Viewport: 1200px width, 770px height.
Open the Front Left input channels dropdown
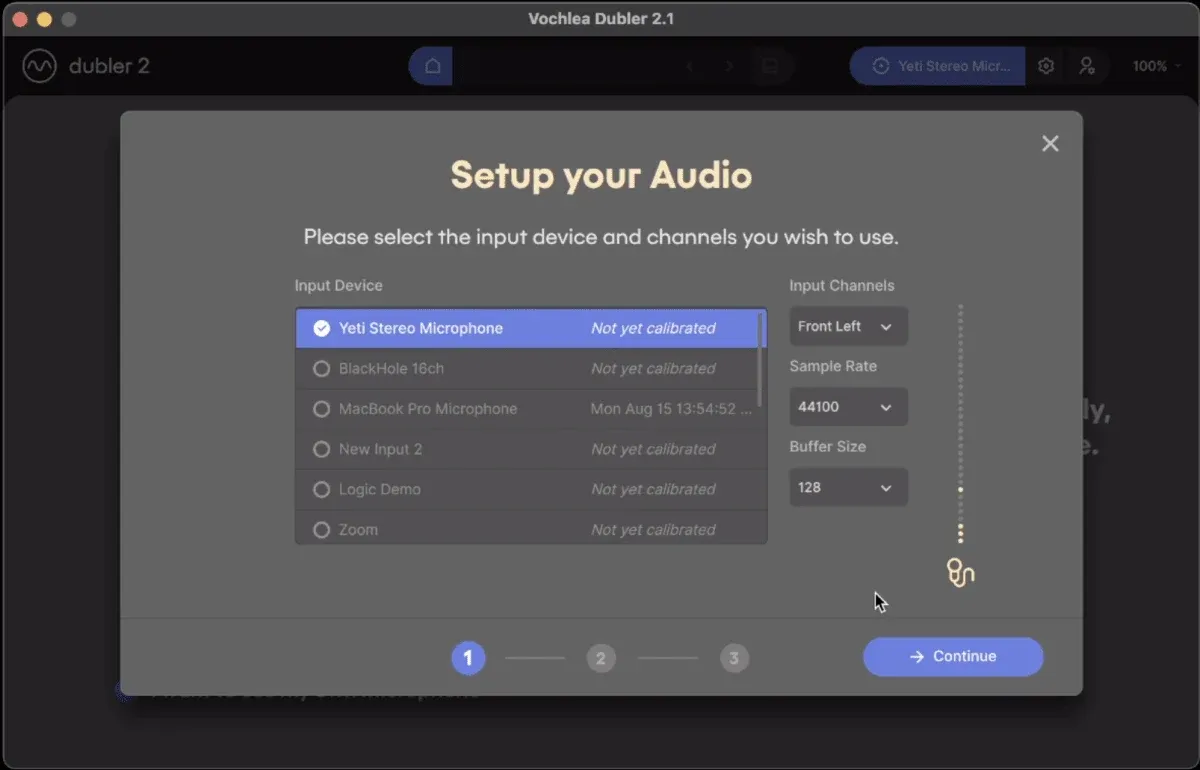(x=848, y=326)
